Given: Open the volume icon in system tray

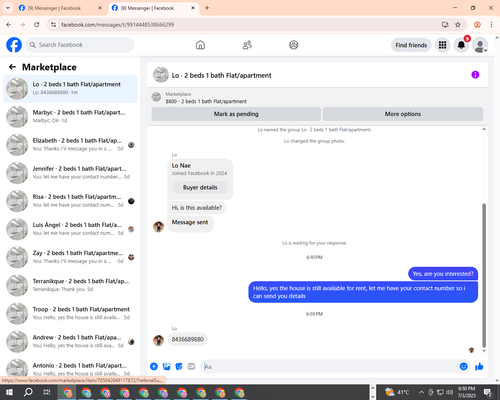Looking at the screenshot, I should [450, 392].
